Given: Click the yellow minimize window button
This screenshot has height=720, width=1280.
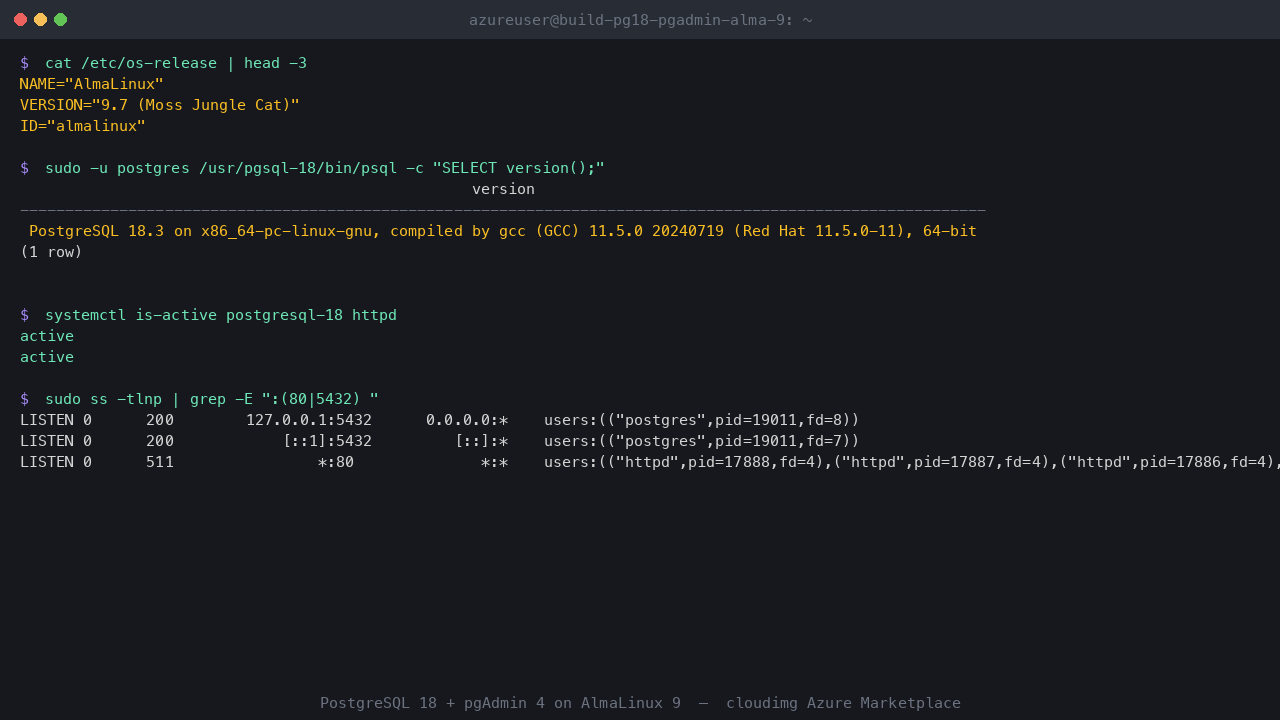Looking at the screenshot, I should pos(40,20).
